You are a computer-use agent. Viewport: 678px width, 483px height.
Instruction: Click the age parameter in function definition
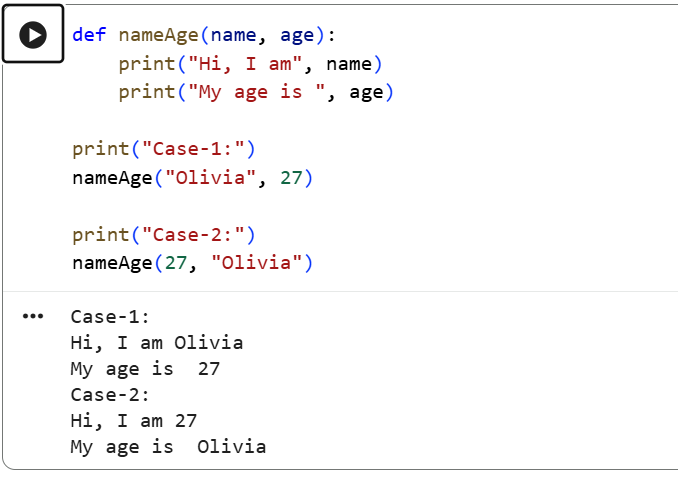297,35
